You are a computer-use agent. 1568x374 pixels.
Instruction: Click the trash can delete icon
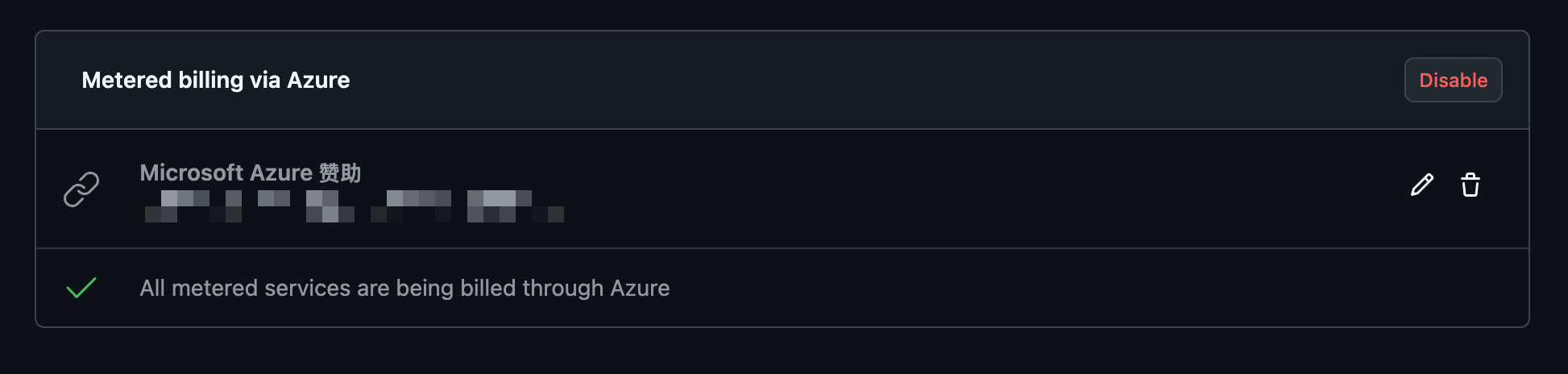1471,185
